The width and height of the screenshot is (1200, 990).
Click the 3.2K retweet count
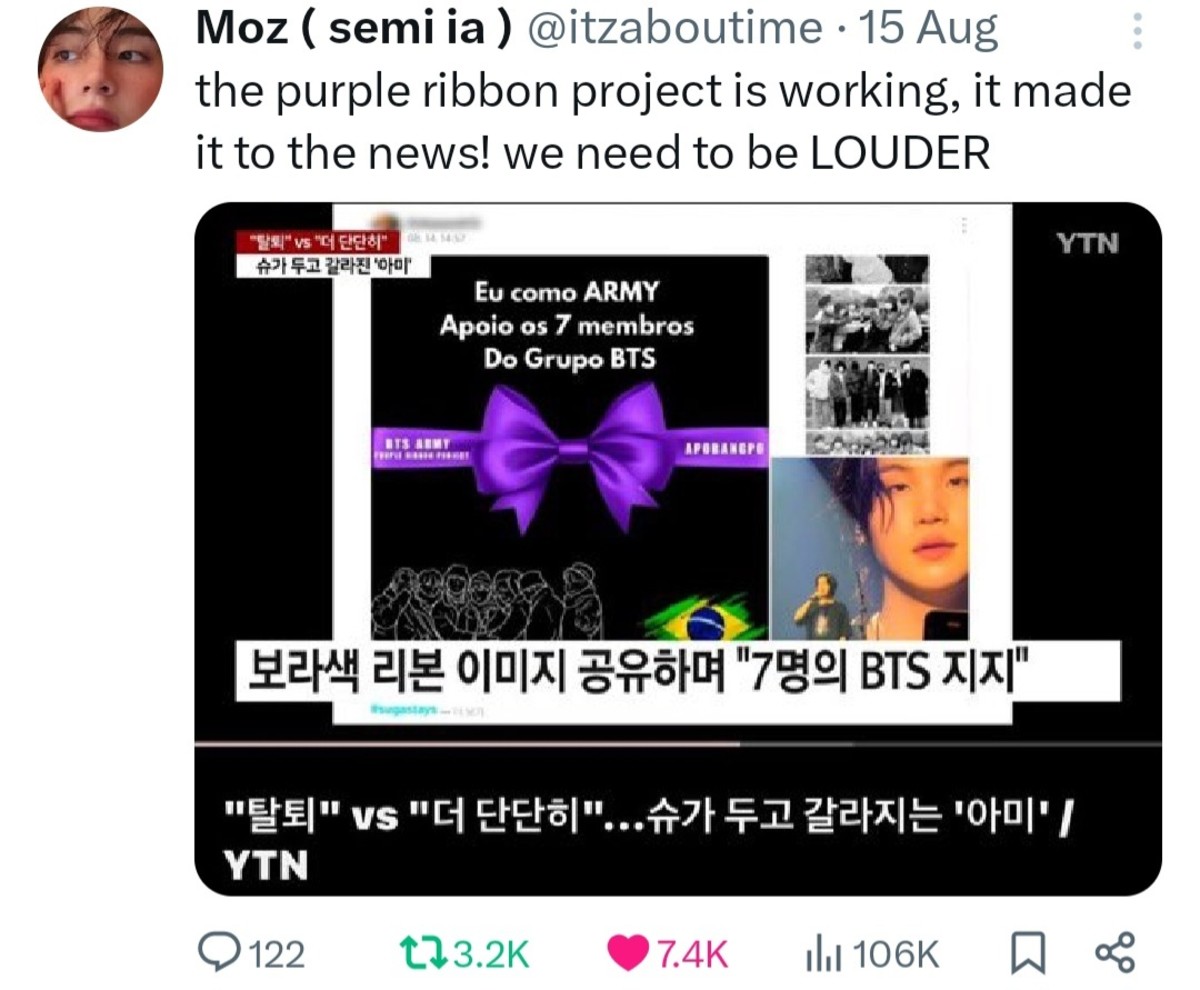pos(492,954)
